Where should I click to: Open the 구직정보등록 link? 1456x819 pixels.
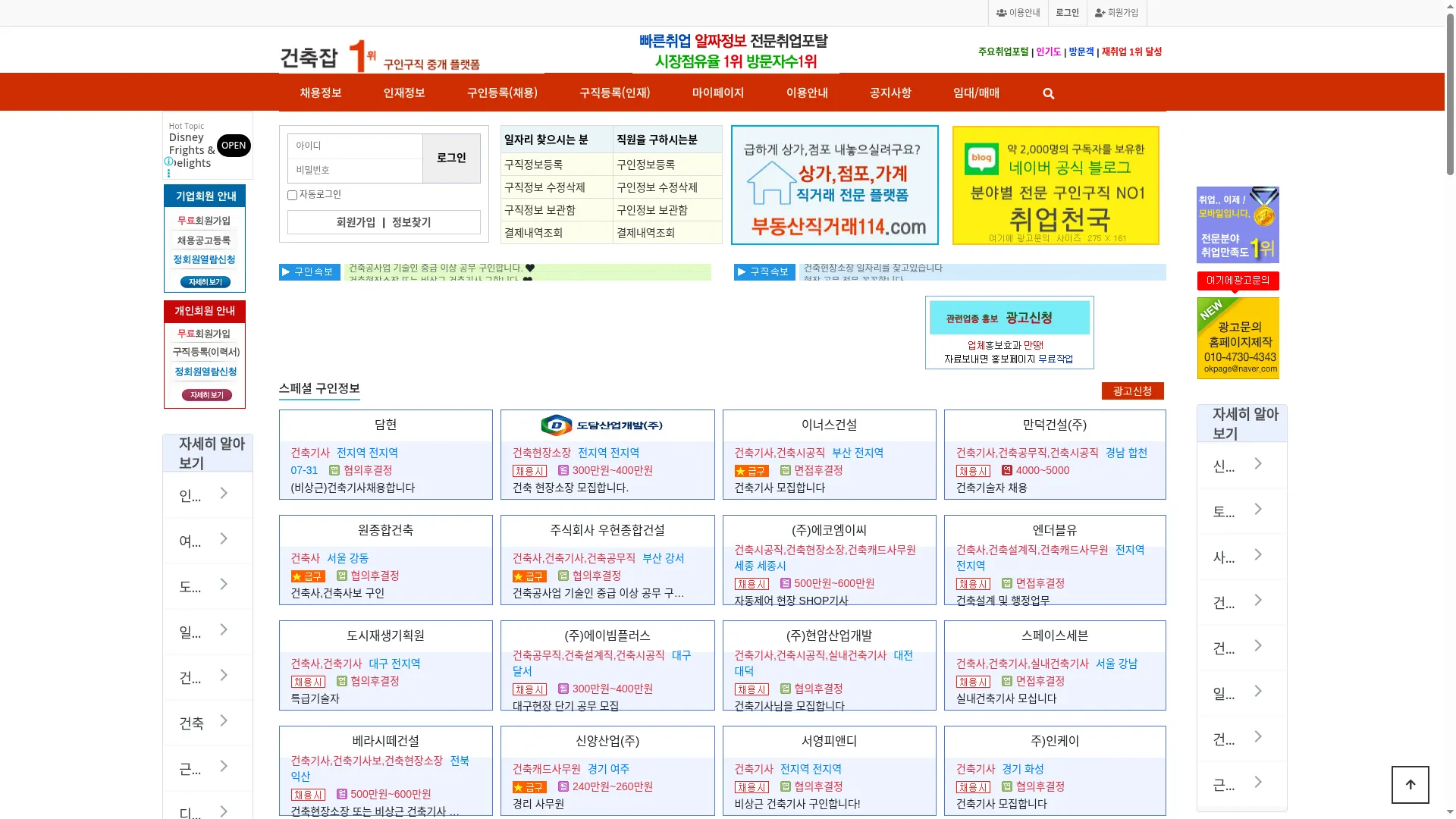pyautogui.click(x=534, y=165)
